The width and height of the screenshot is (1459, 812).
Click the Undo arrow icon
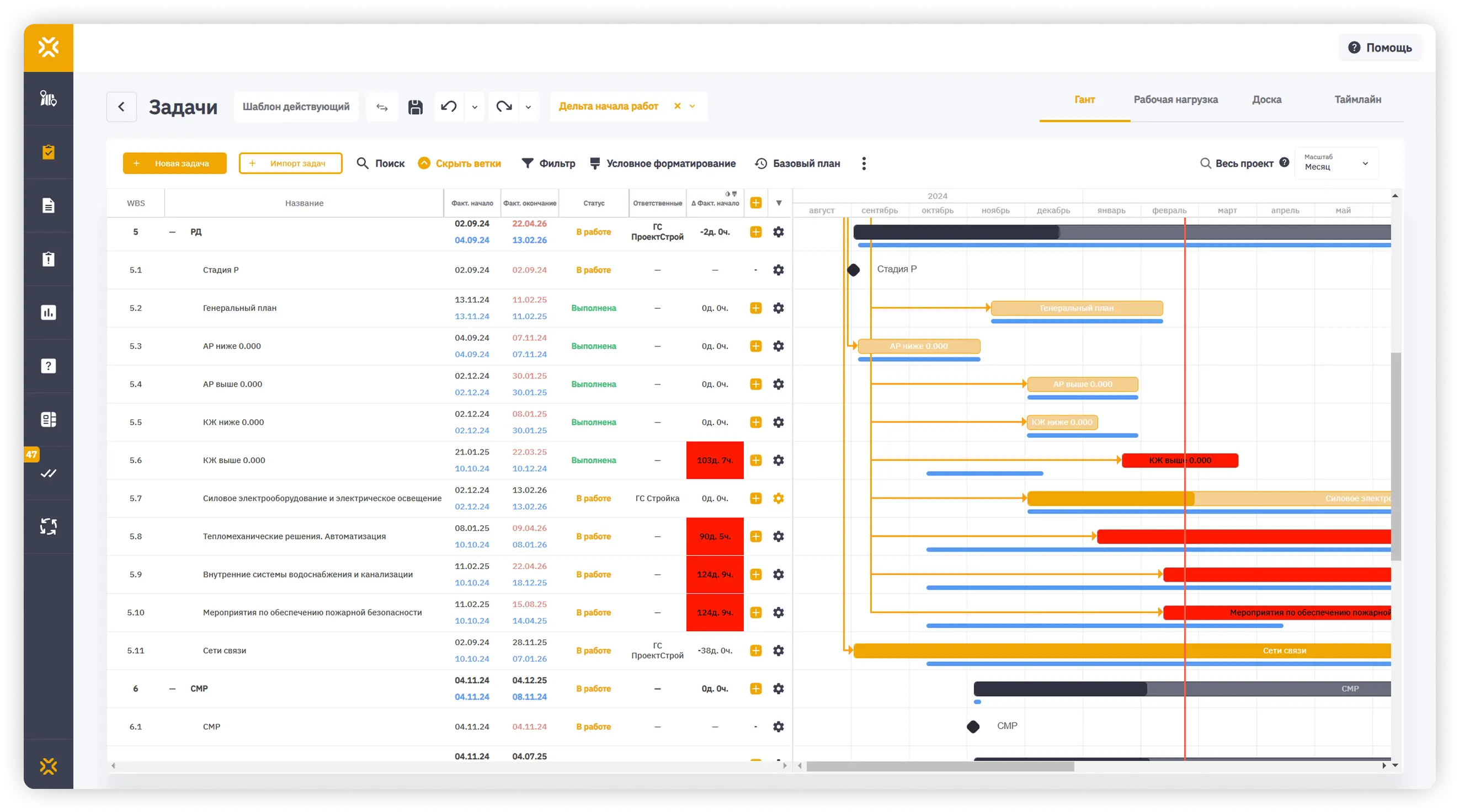[448, 106]
